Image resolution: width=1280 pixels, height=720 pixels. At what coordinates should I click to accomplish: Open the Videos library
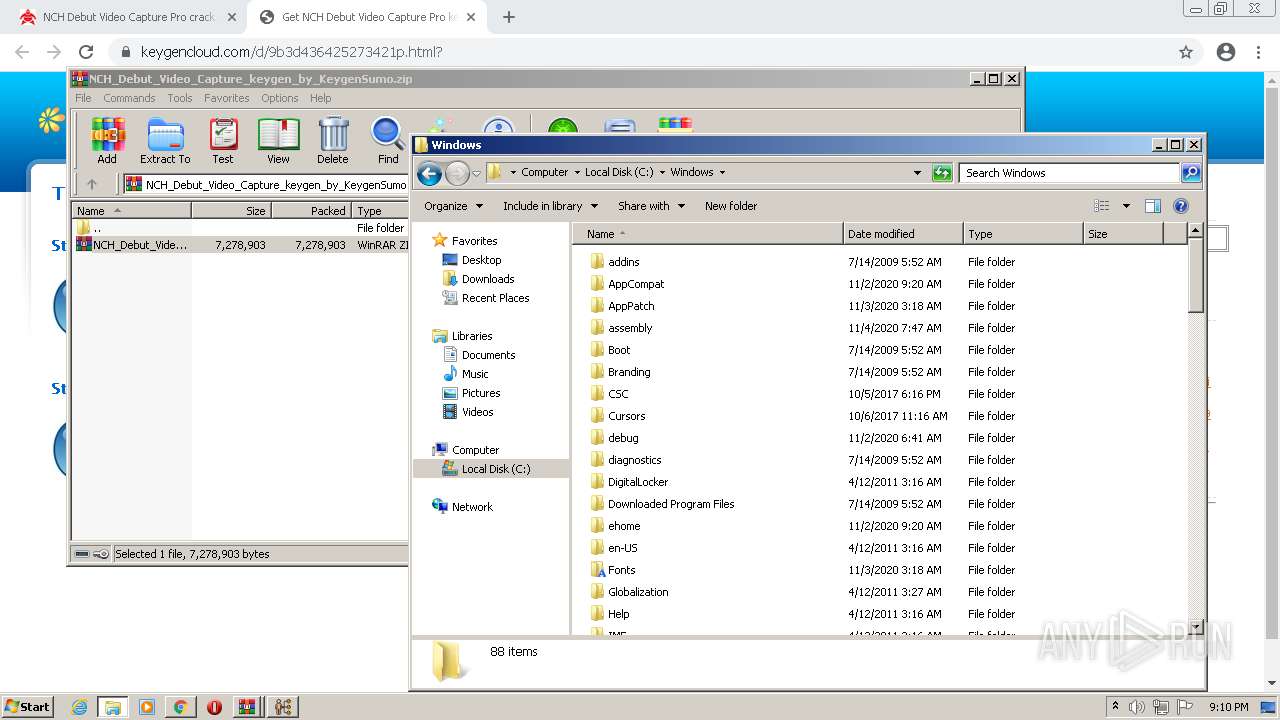click(x=477, y=412)
